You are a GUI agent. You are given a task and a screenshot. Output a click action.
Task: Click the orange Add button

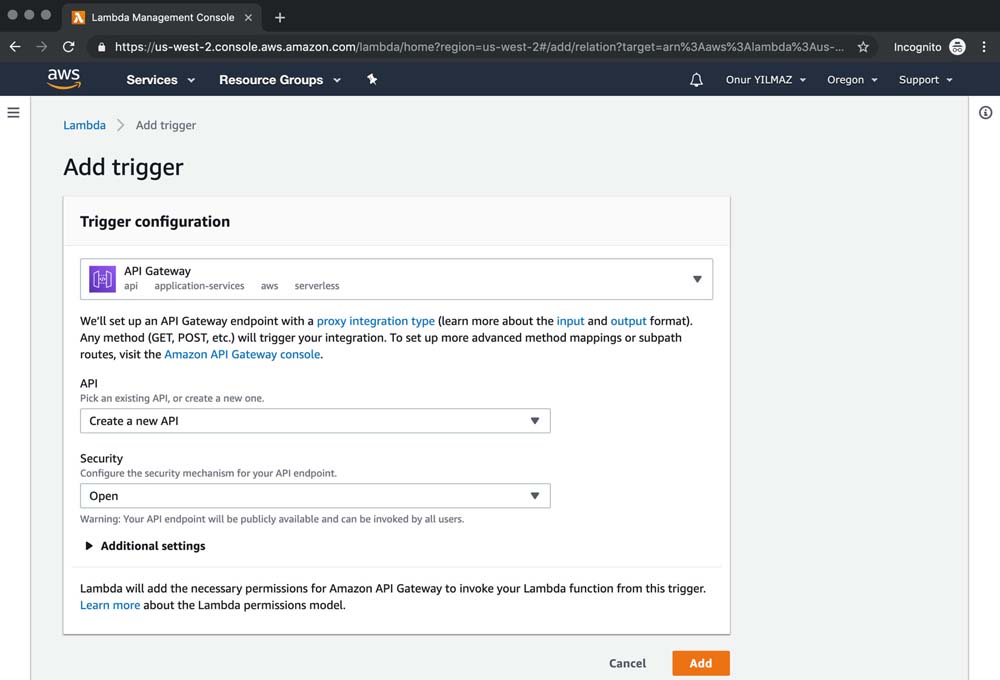[700, 663]
